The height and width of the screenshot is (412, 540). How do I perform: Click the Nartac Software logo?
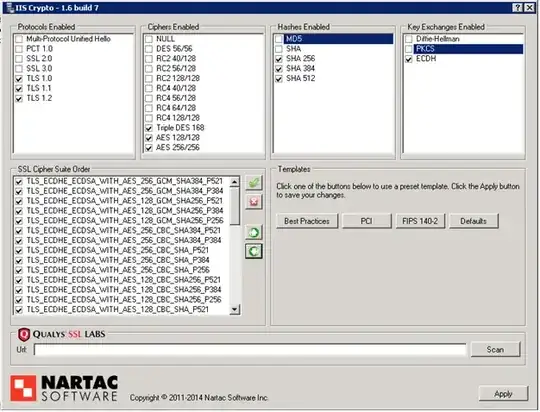point(64,389)
